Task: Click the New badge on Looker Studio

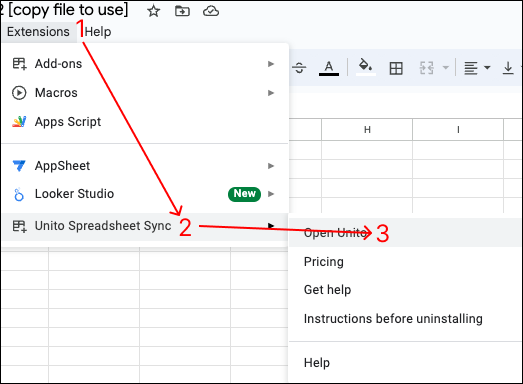Action: point(244,194)
